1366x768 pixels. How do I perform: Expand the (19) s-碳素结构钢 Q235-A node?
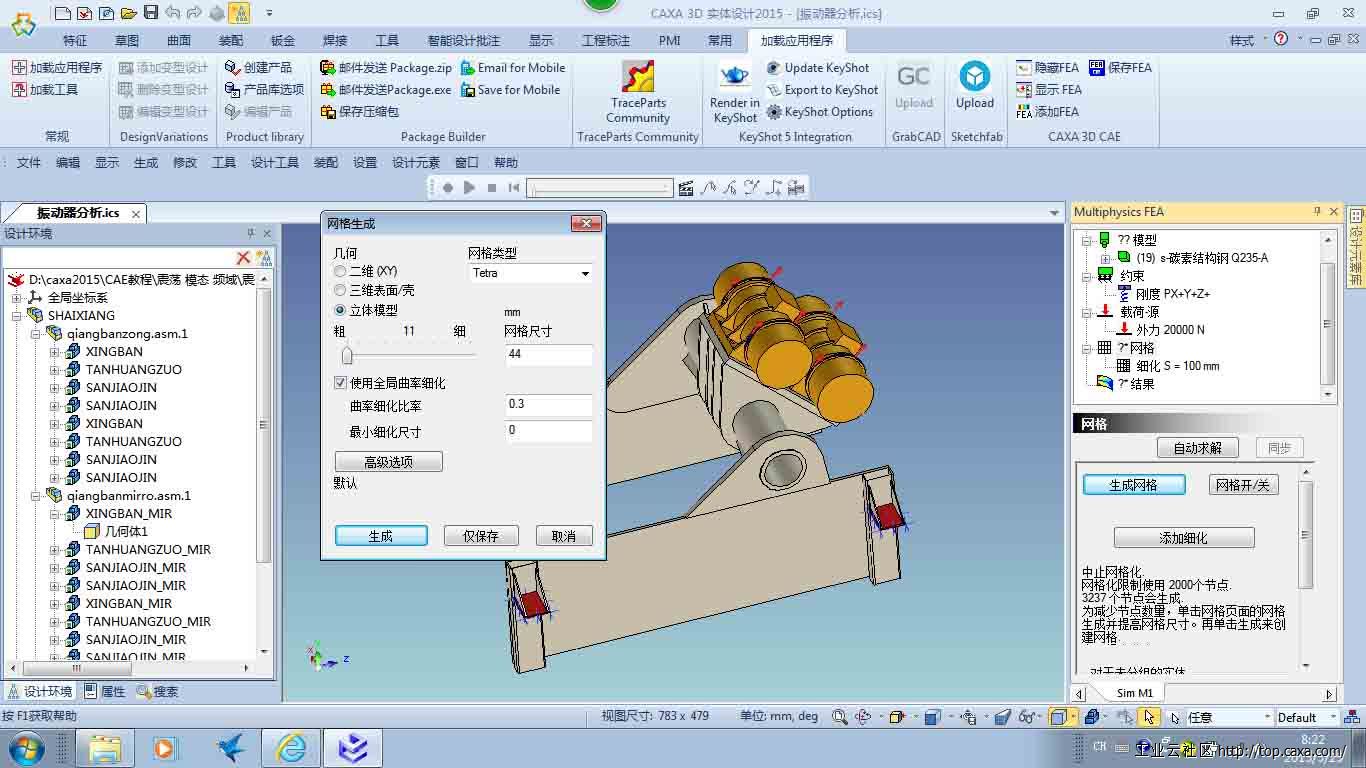(1105, 258)
